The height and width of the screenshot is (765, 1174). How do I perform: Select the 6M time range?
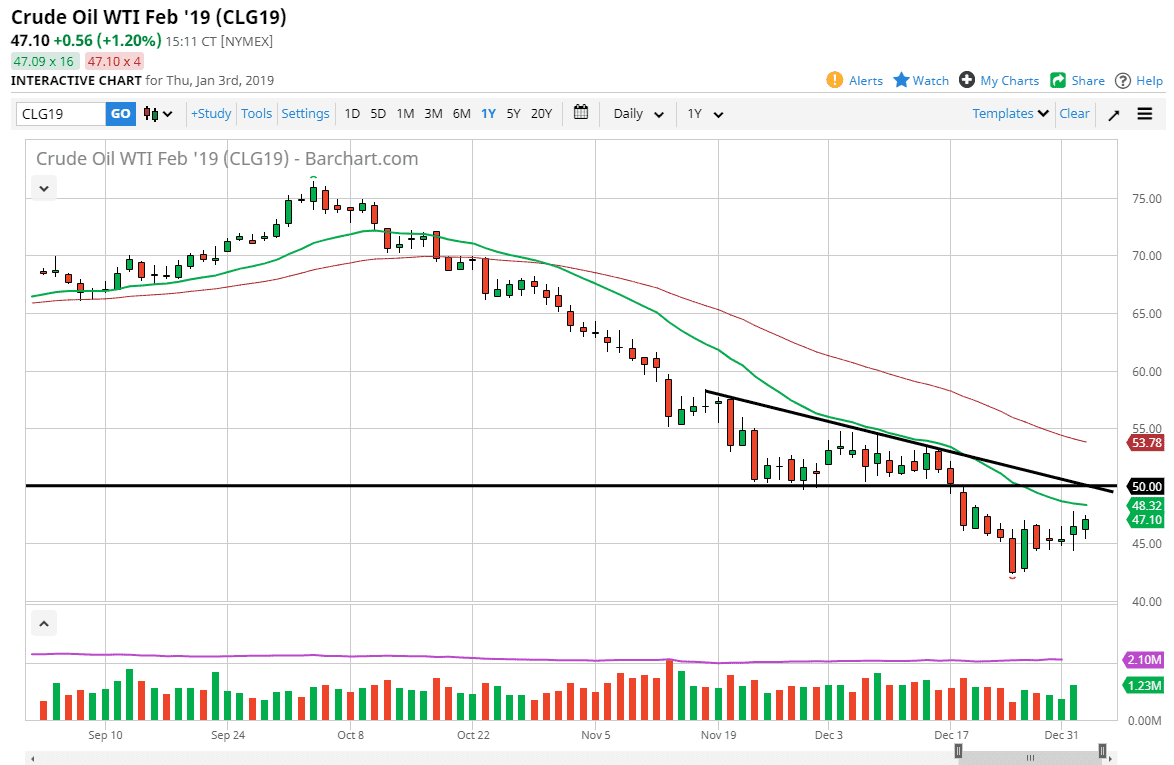(461, 114)
